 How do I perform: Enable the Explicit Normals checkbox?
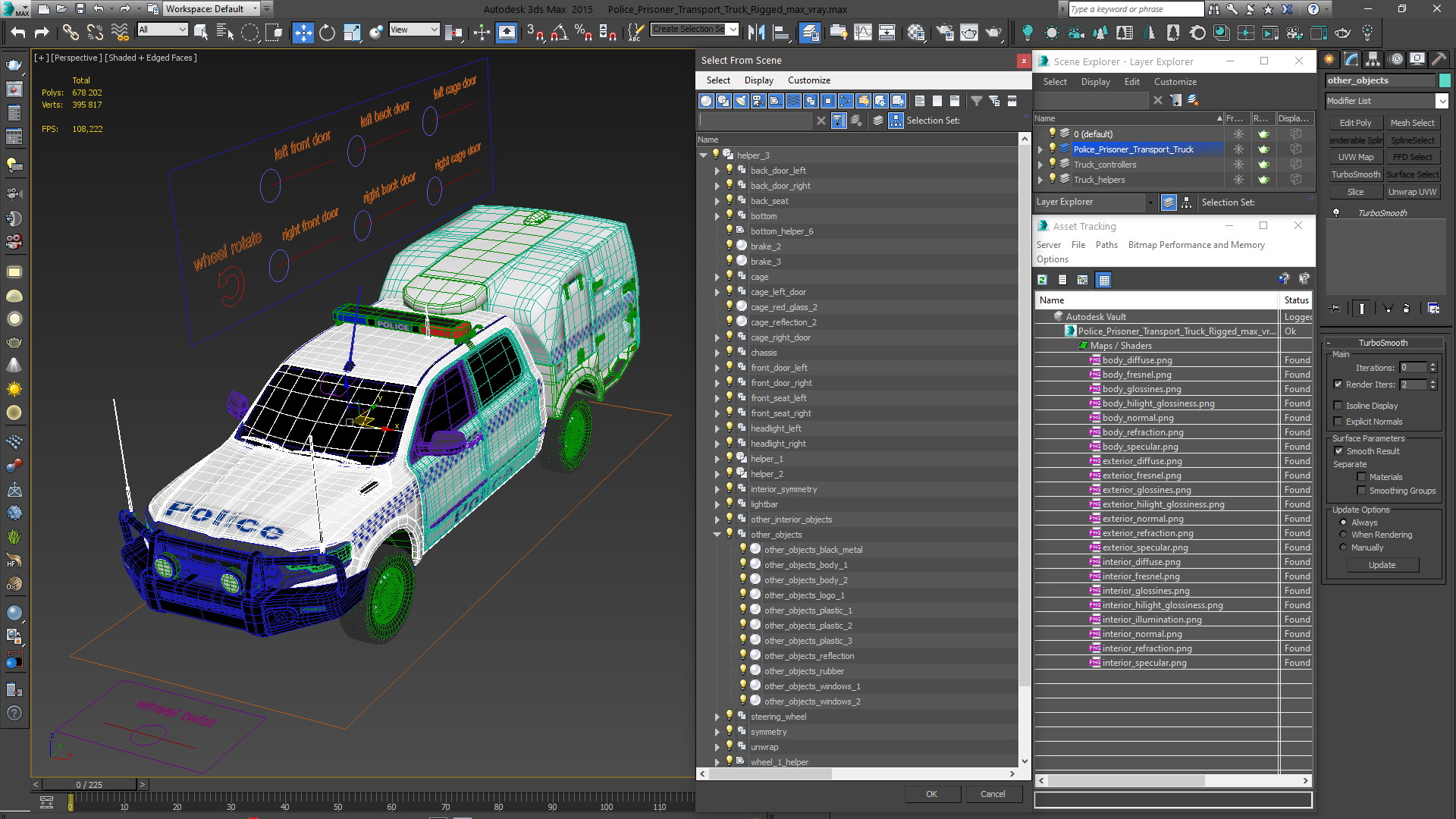[1338, 422]
